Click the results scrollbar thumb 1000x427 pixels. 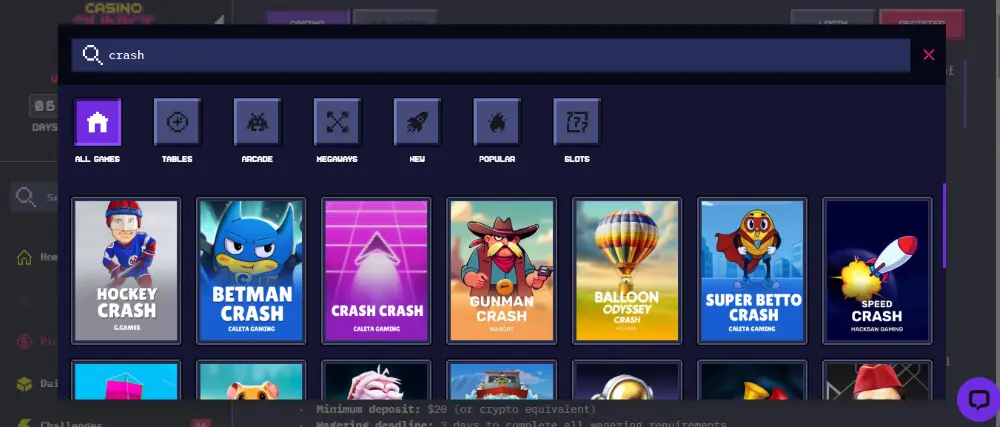pyautogui.click(x=945, y=226)
